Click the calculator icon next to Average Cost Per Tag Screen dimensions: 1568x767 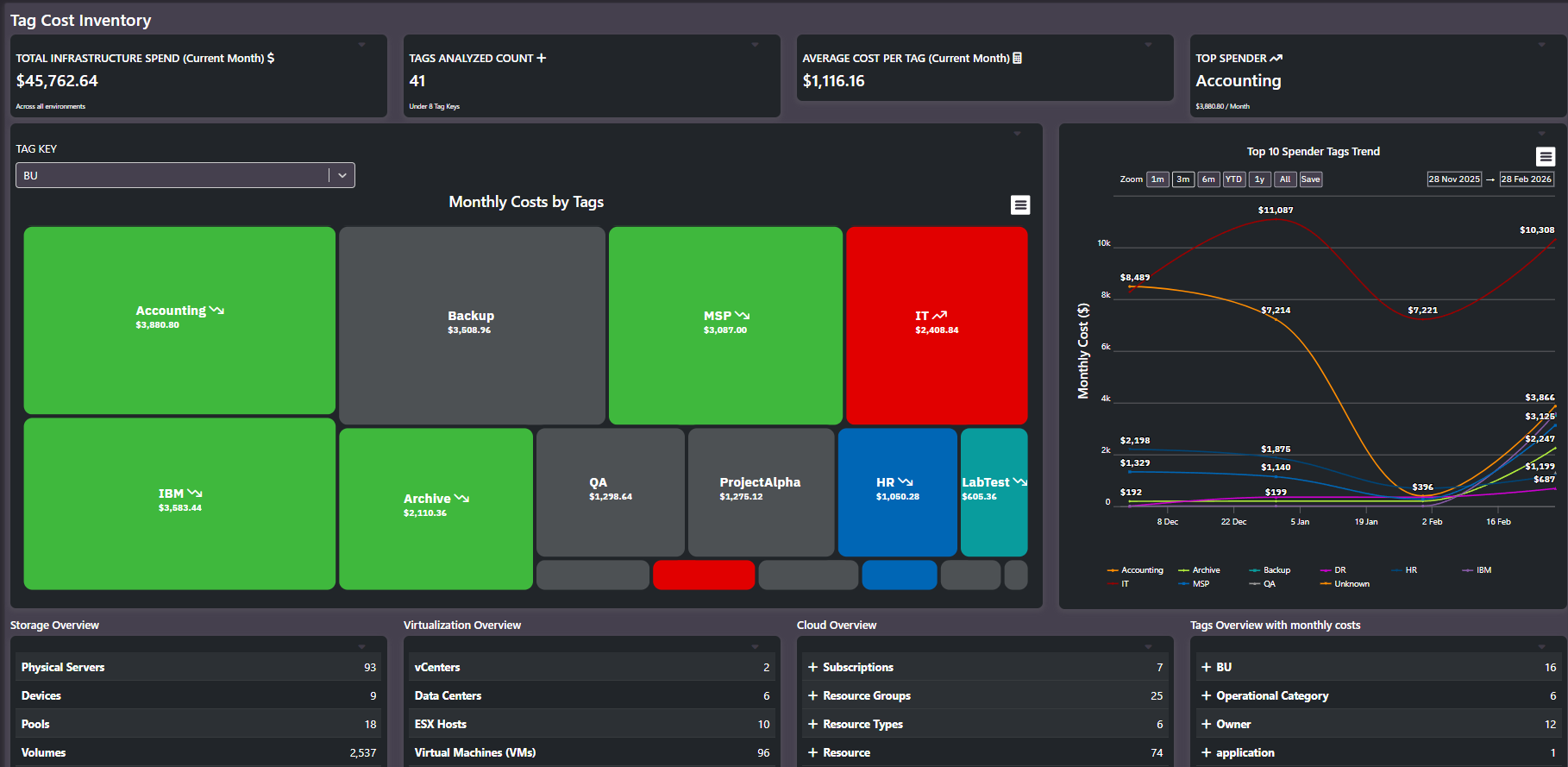[x=1018, y=58]
